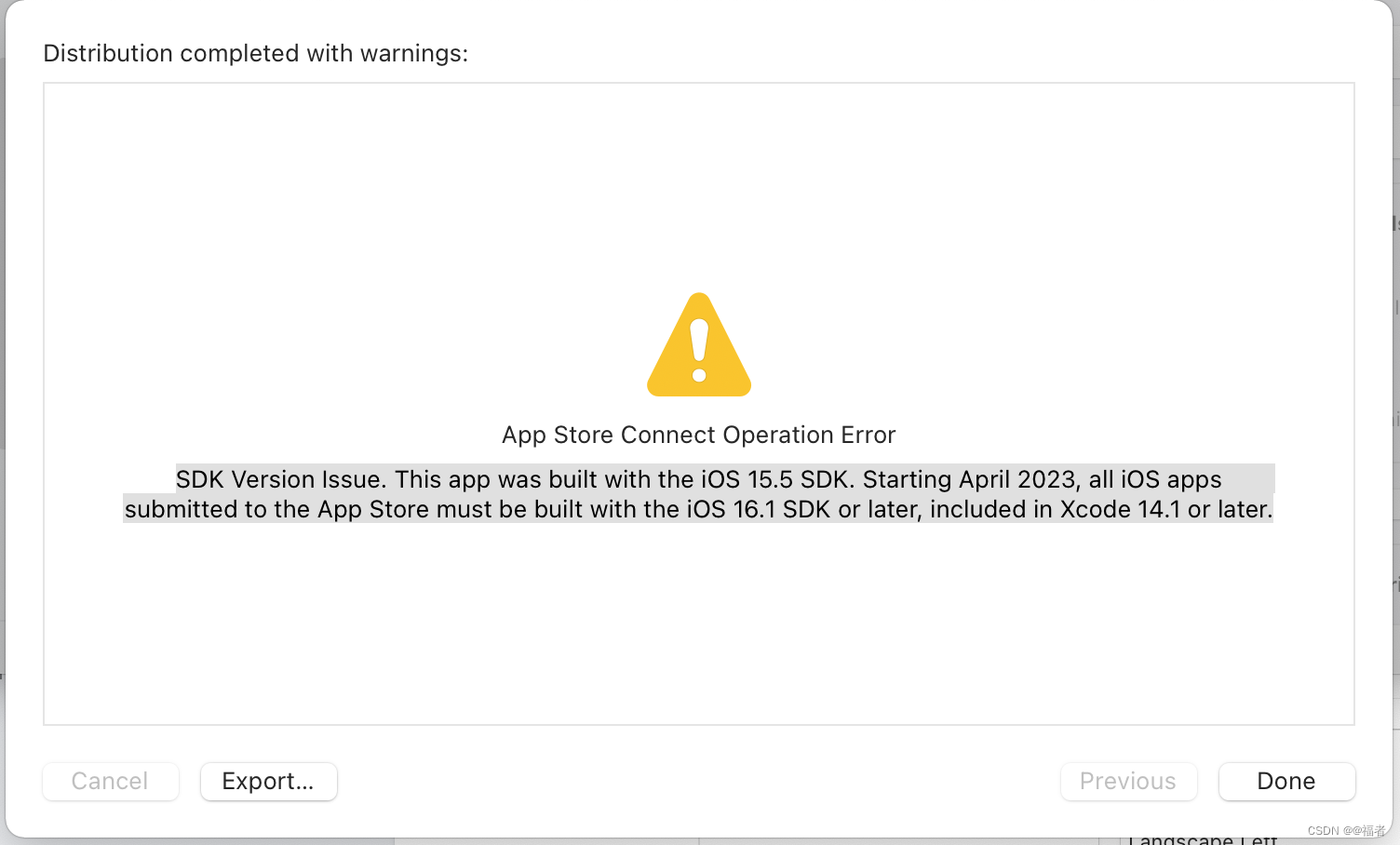Click 'Distribution completed with warnings:' title text
The height and width of the screenshot is (845, 1400).
click(256, 53)
